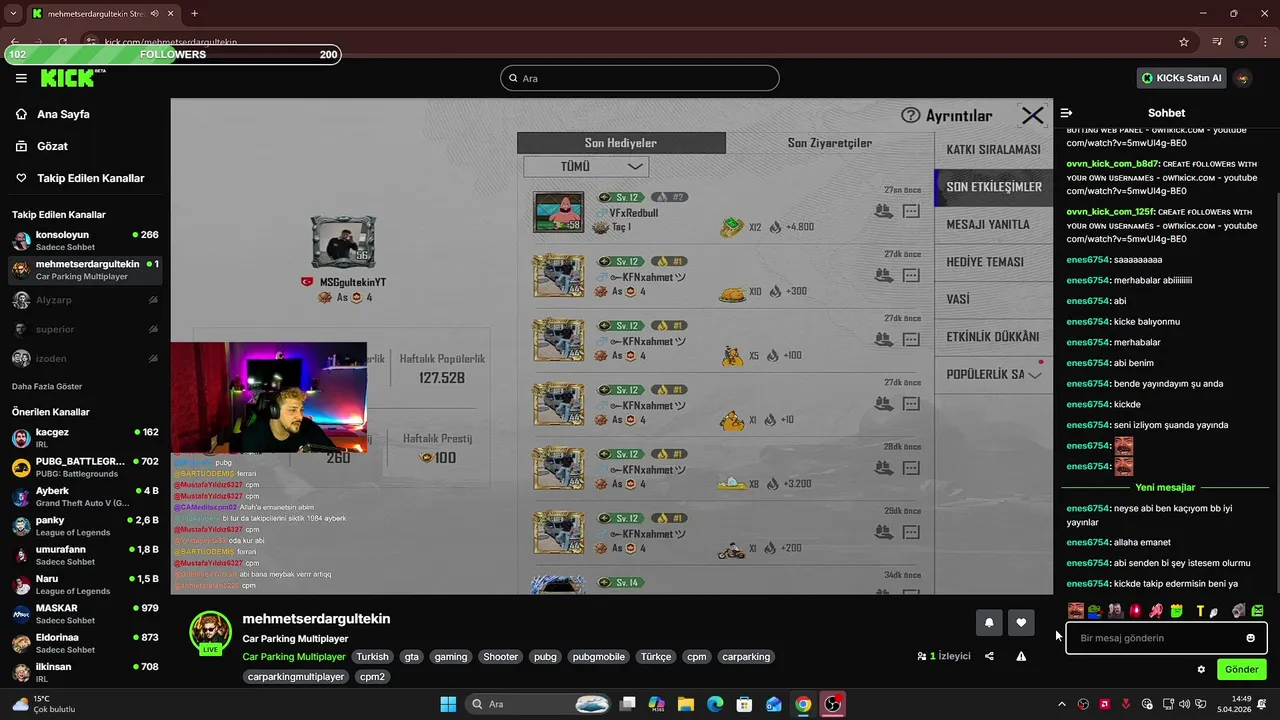Click the streamer profile picture with LIVE badge
Image resolution: width=1280 pixels, height=720 pixels.
click(x=210, y=633)
